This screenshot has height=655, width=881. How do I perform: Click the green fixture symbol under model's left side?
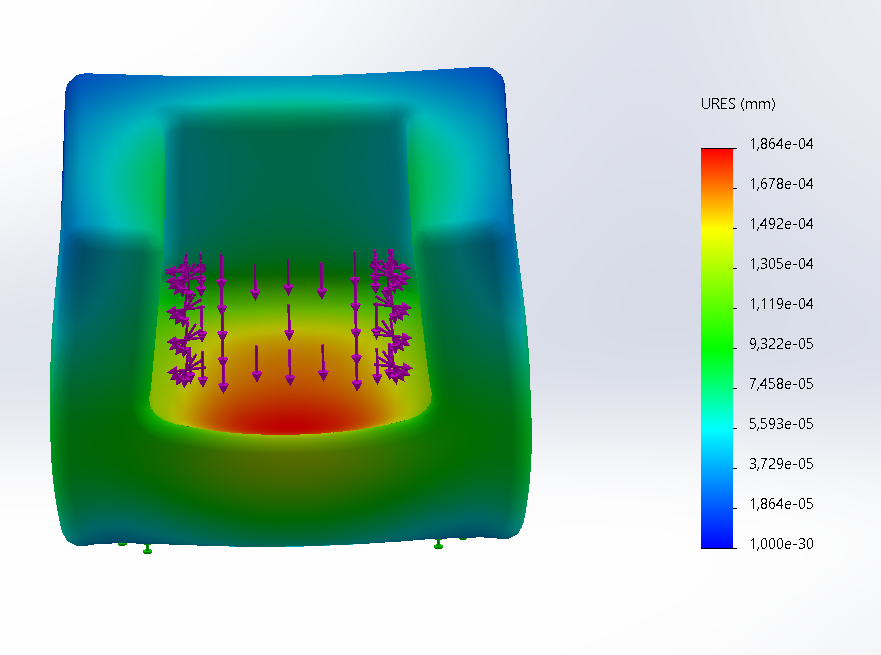click(147, 548)
